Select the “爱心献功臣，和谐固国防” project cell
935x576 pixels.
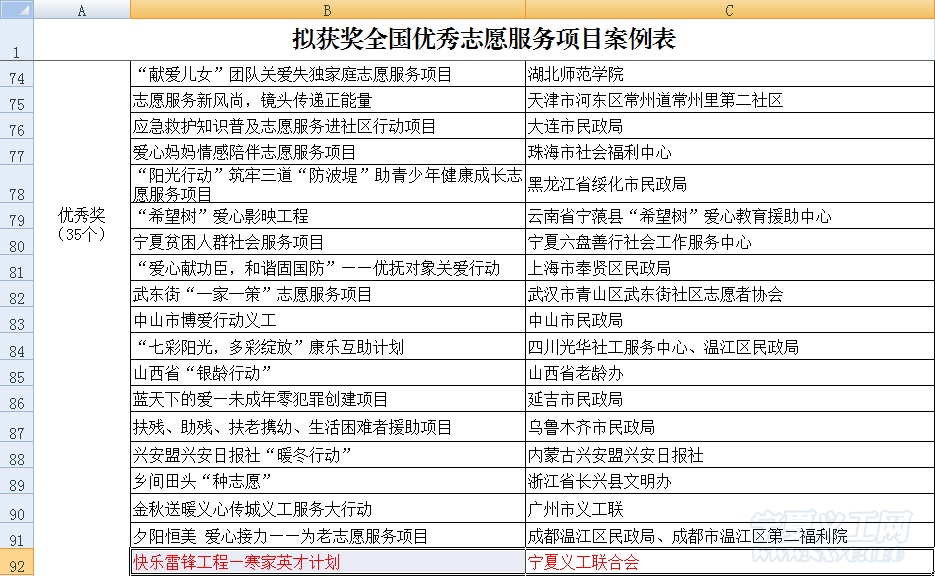327,268
